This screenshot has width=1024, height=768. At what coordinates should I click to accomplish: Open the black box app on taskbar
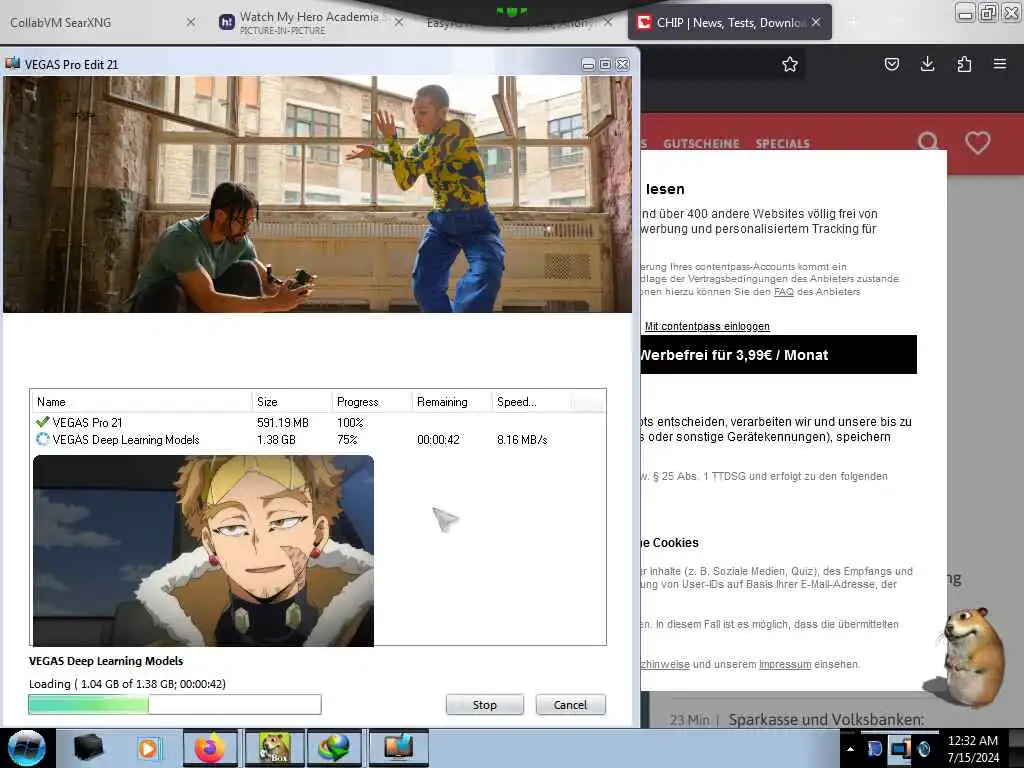(88, 748)
